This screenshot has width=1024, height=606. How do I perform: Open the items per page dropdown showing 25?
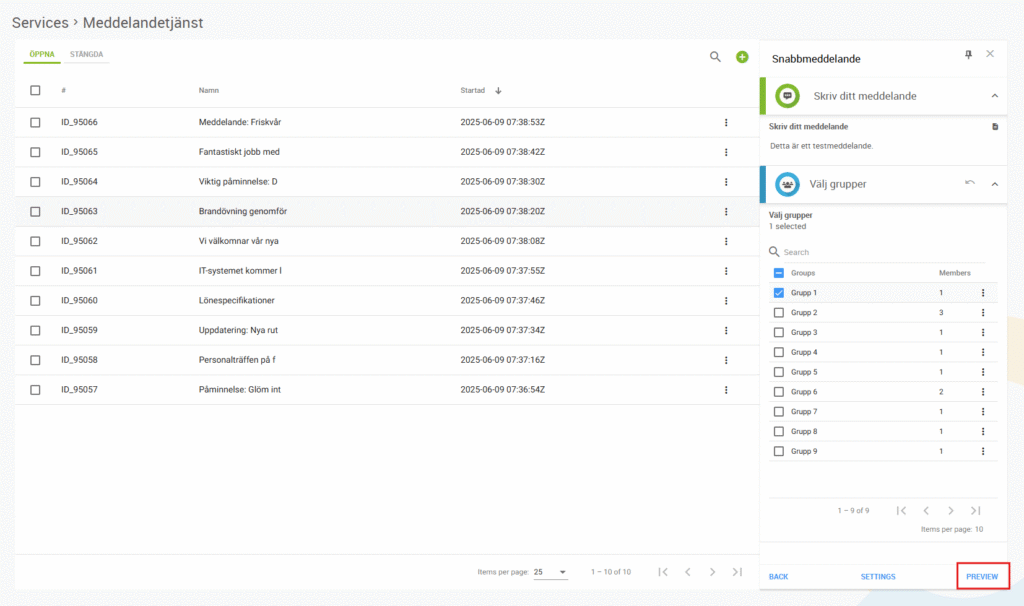pos(550,572)
